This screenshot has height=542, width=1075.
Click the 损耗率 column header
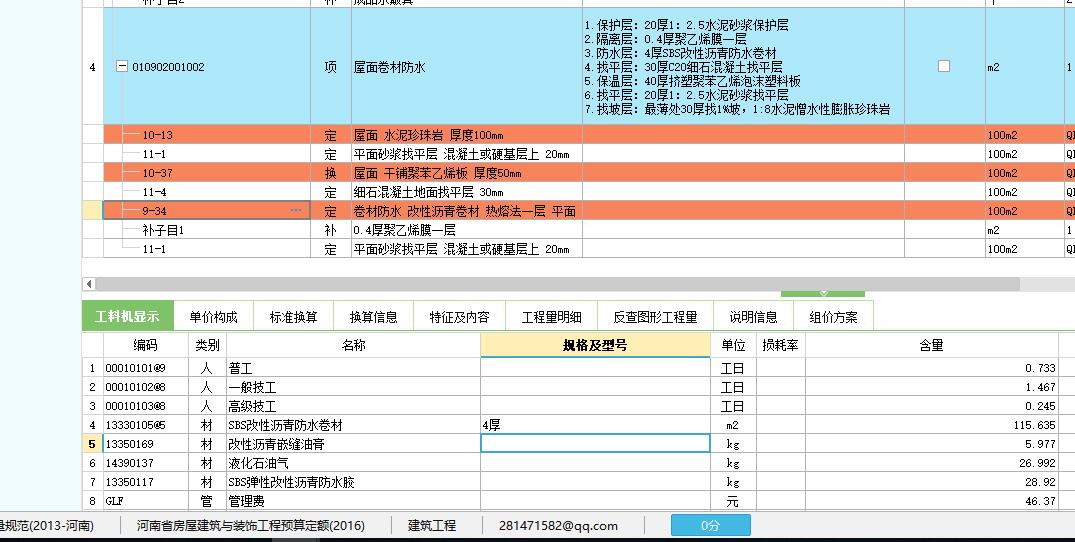(x=780, y=345)
